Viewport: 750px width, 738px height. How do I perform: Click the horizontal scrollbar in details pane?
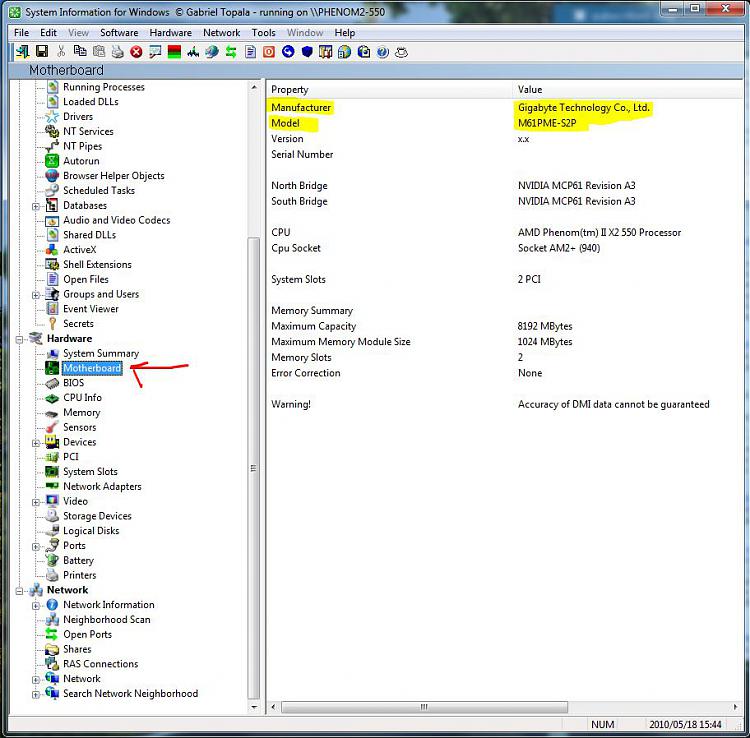[x=424, y=707]
